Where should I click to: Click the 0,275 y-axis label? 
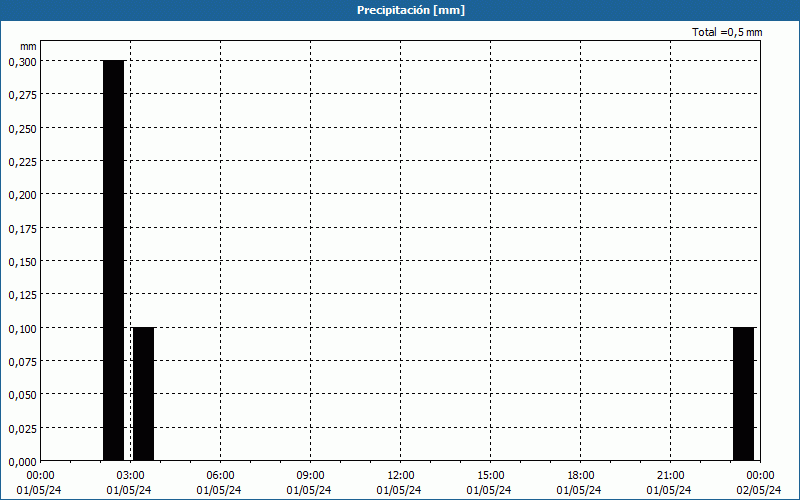pos(22,95)
